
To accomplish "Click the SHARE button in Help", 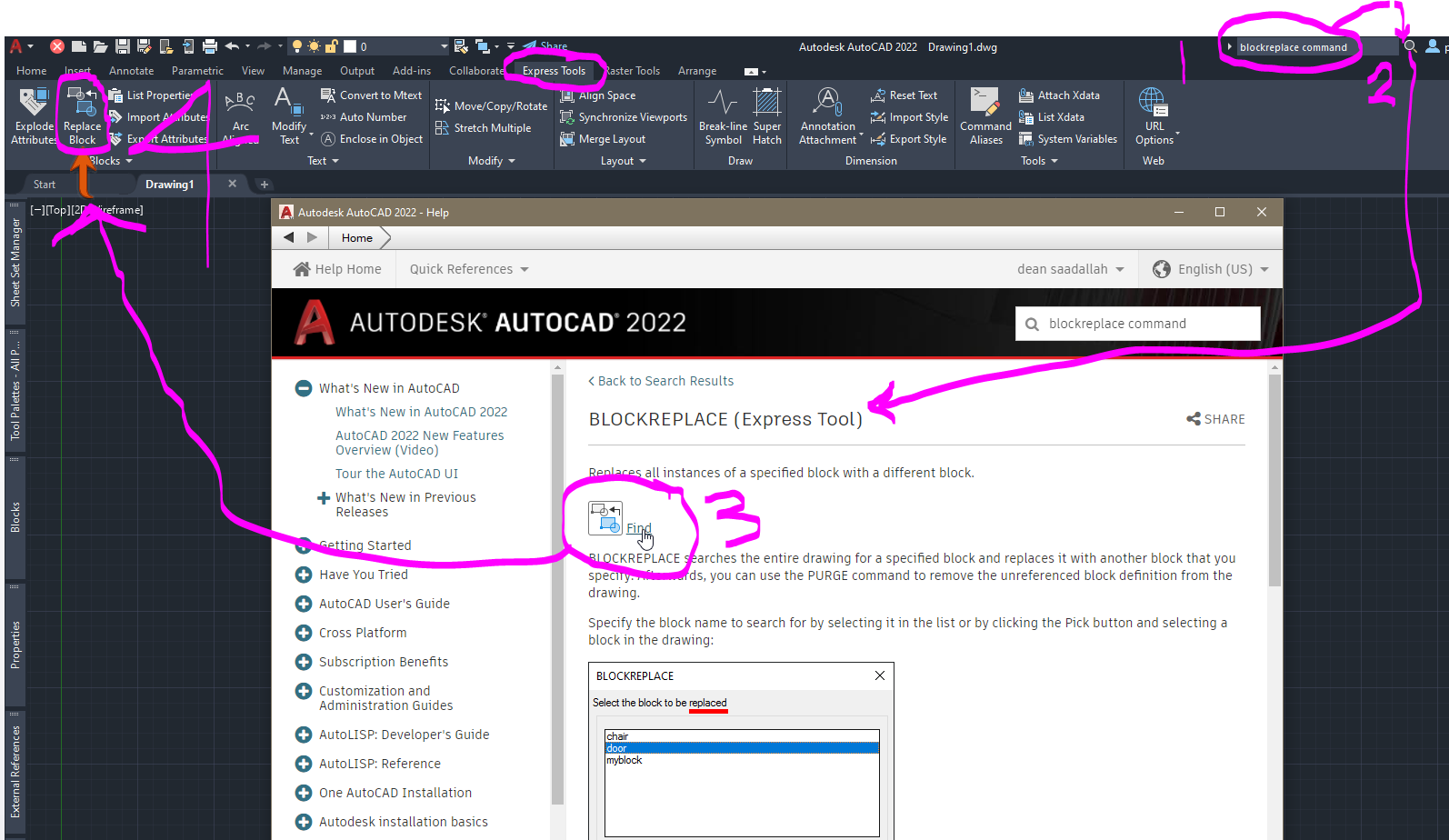I will (x=1215, y=419).
